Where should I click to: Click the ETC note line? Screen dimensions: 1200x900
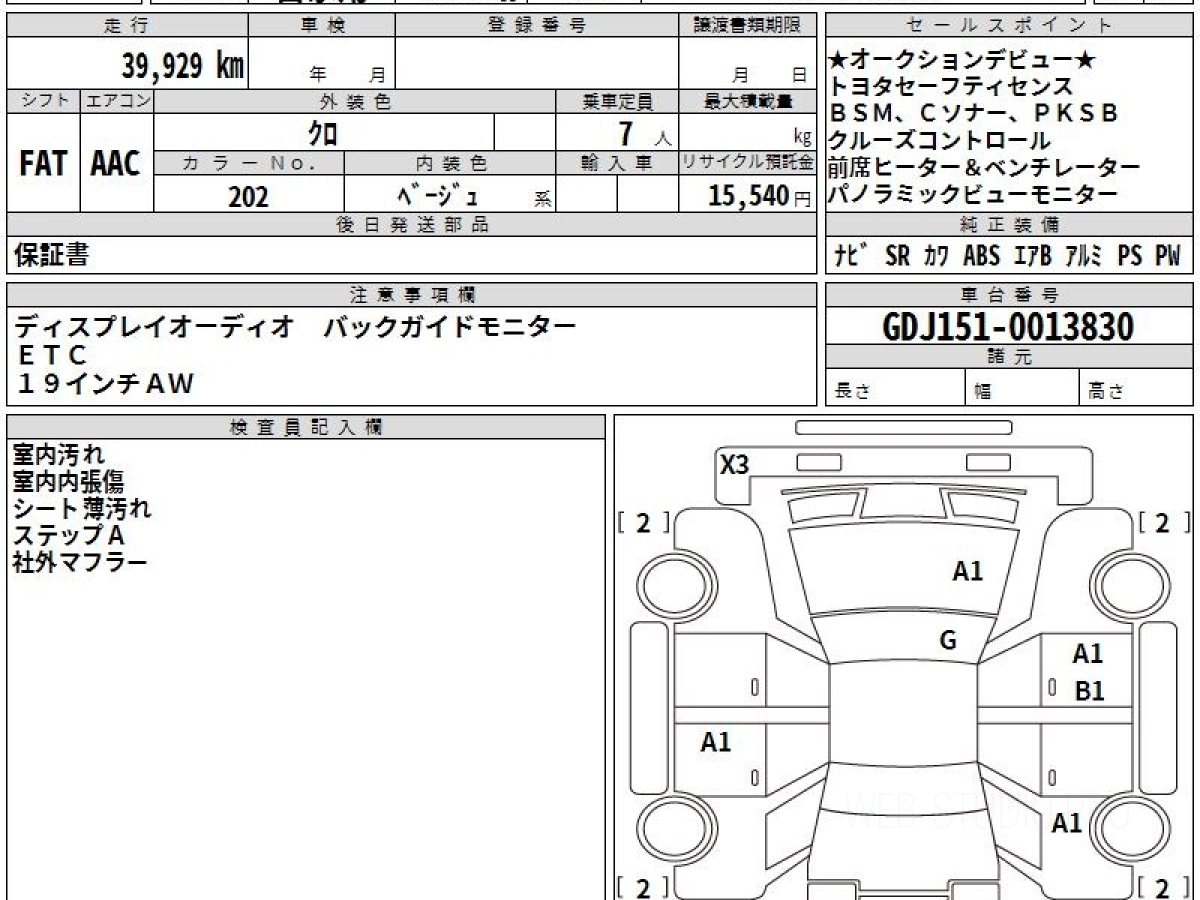52,354
